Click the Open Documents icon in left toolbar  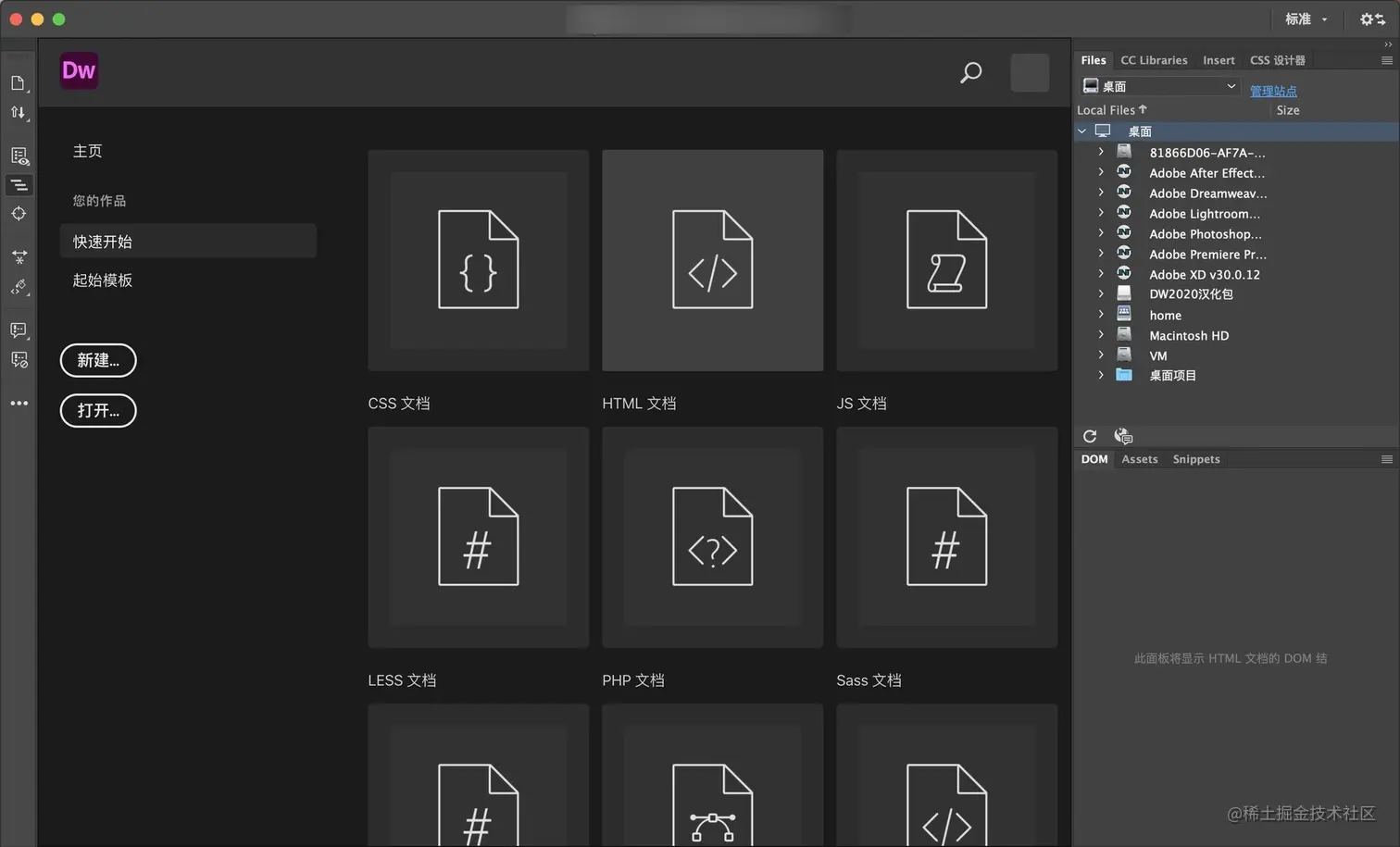coord(19,83)
